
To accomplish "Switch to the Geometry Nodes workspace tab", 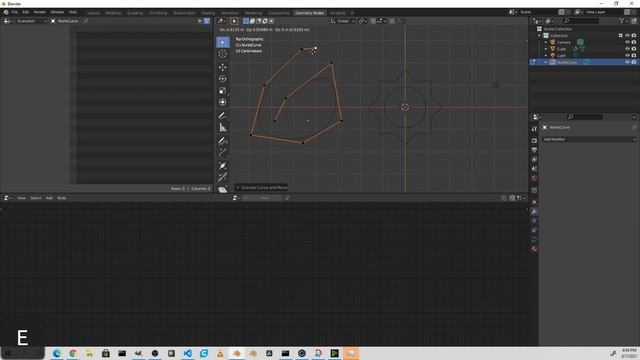I will [x=309, y=13].
